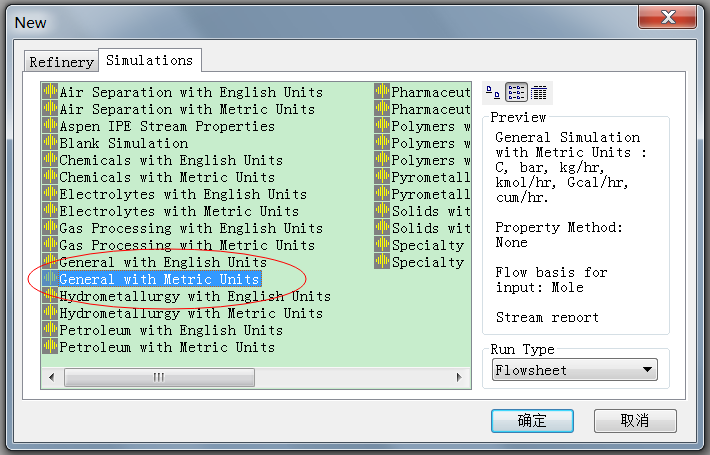Switch to list view mode

516,93
